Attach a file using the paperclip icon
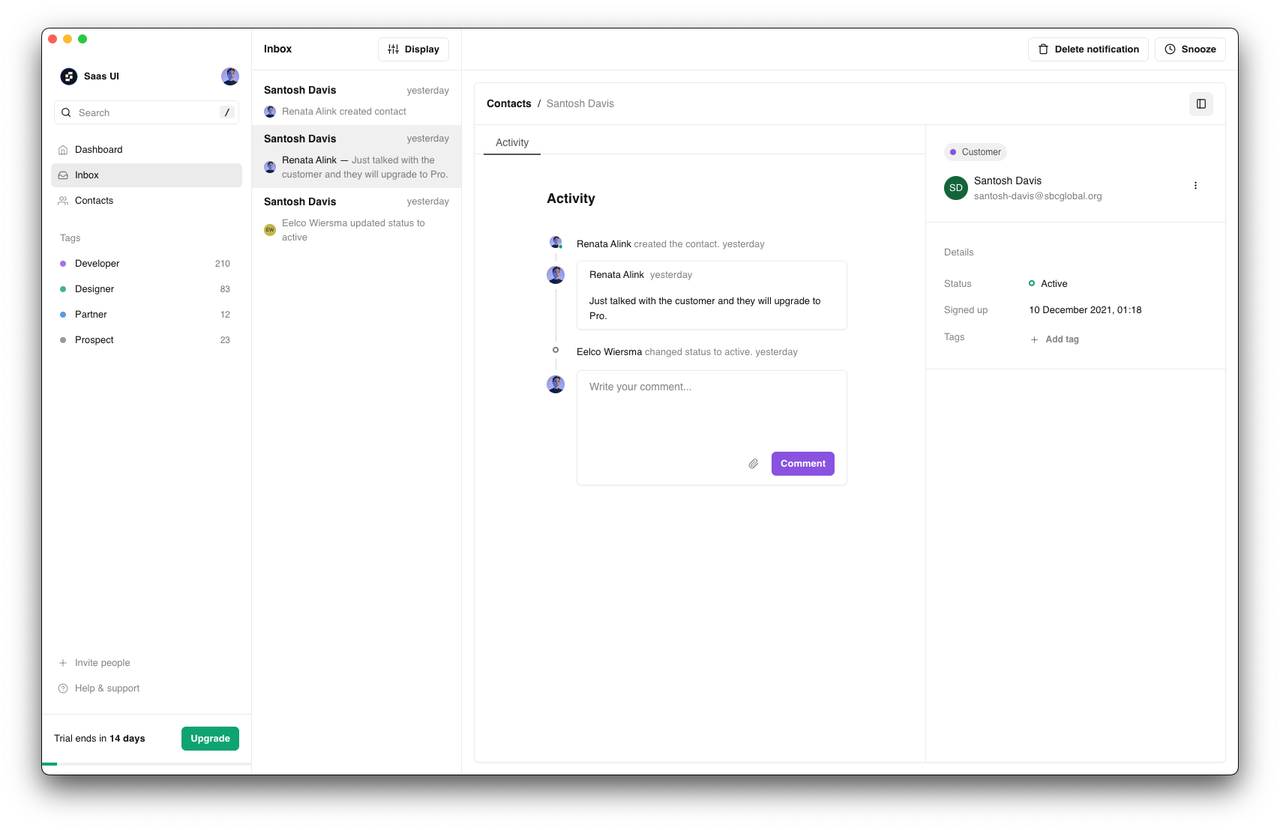The height and width of the screenshot is (830, 1280). click(x=753, y=463)
